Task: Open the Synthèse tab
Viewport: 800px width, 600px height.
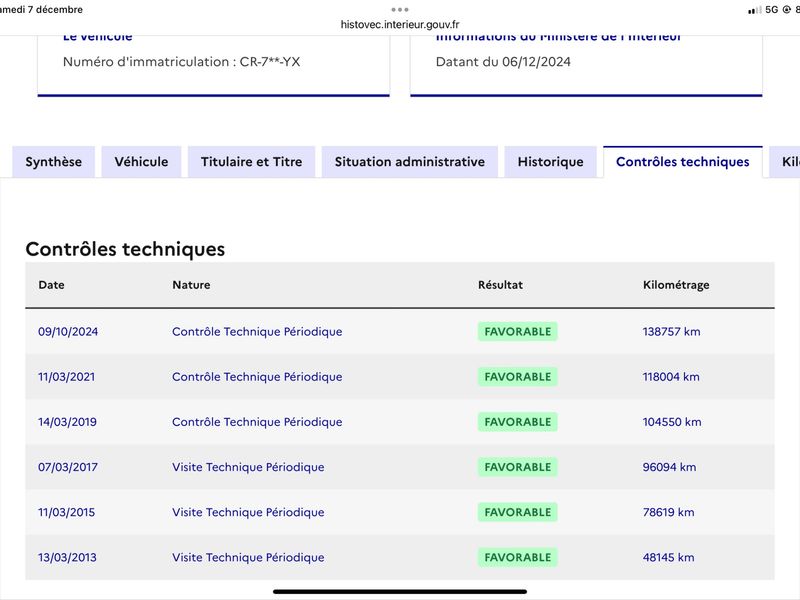Action: tap(54, 162)
